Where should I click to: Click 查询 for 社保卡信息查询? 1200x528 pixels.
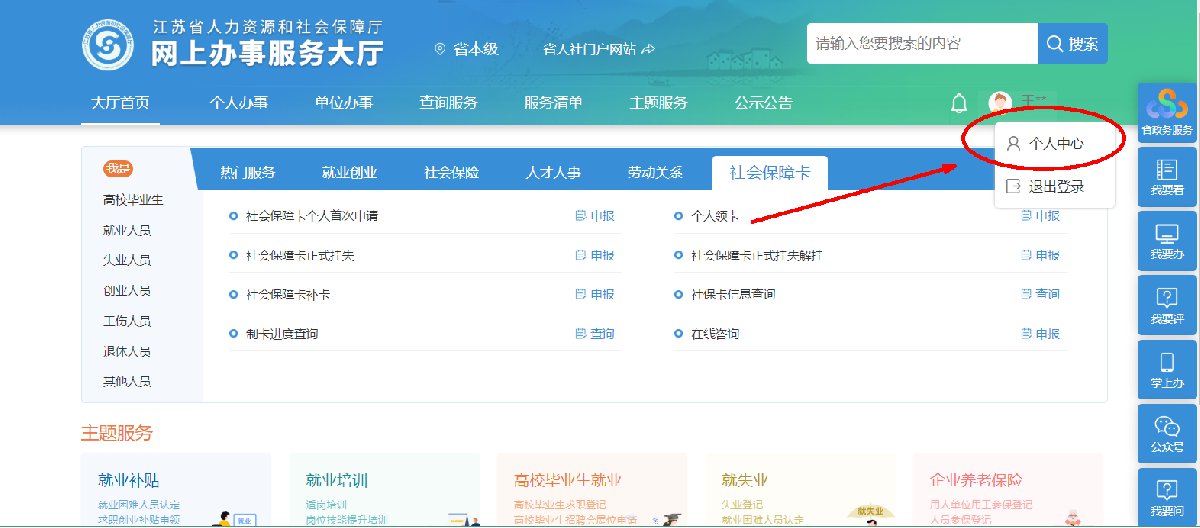pos(1040,294)
